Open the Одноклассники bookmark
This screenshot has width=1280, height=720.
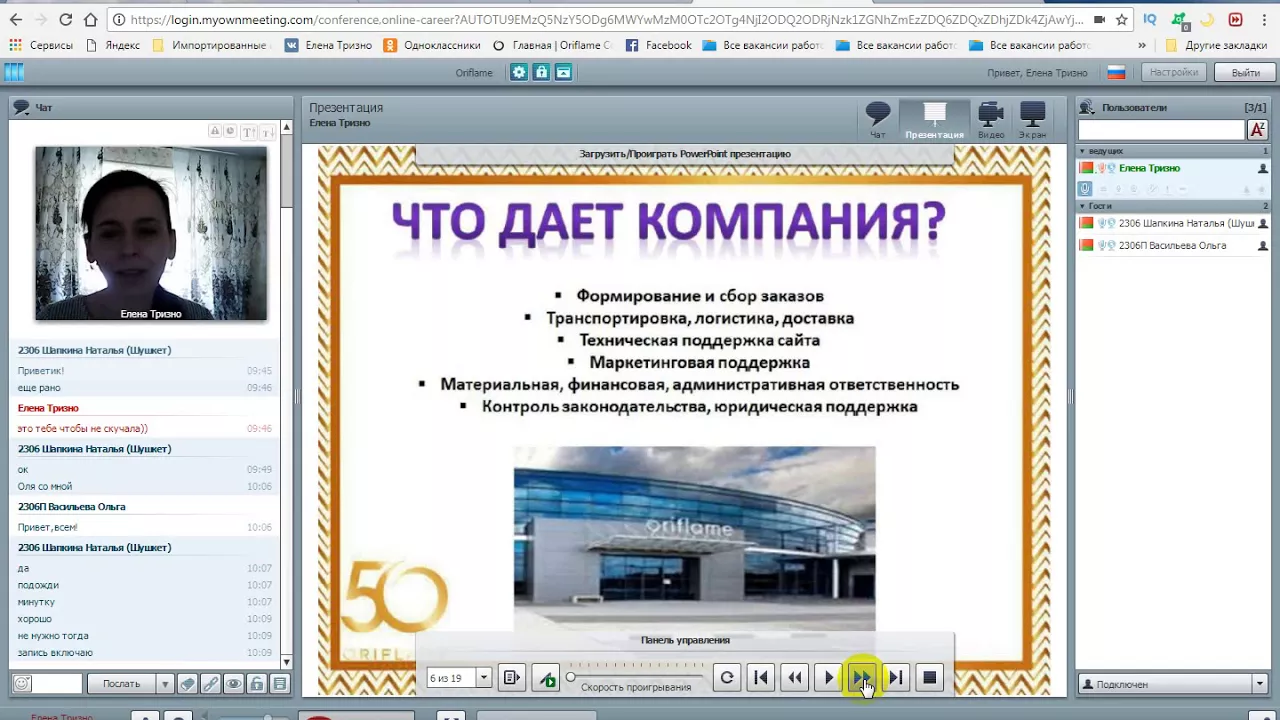click(x=432, y=45)
